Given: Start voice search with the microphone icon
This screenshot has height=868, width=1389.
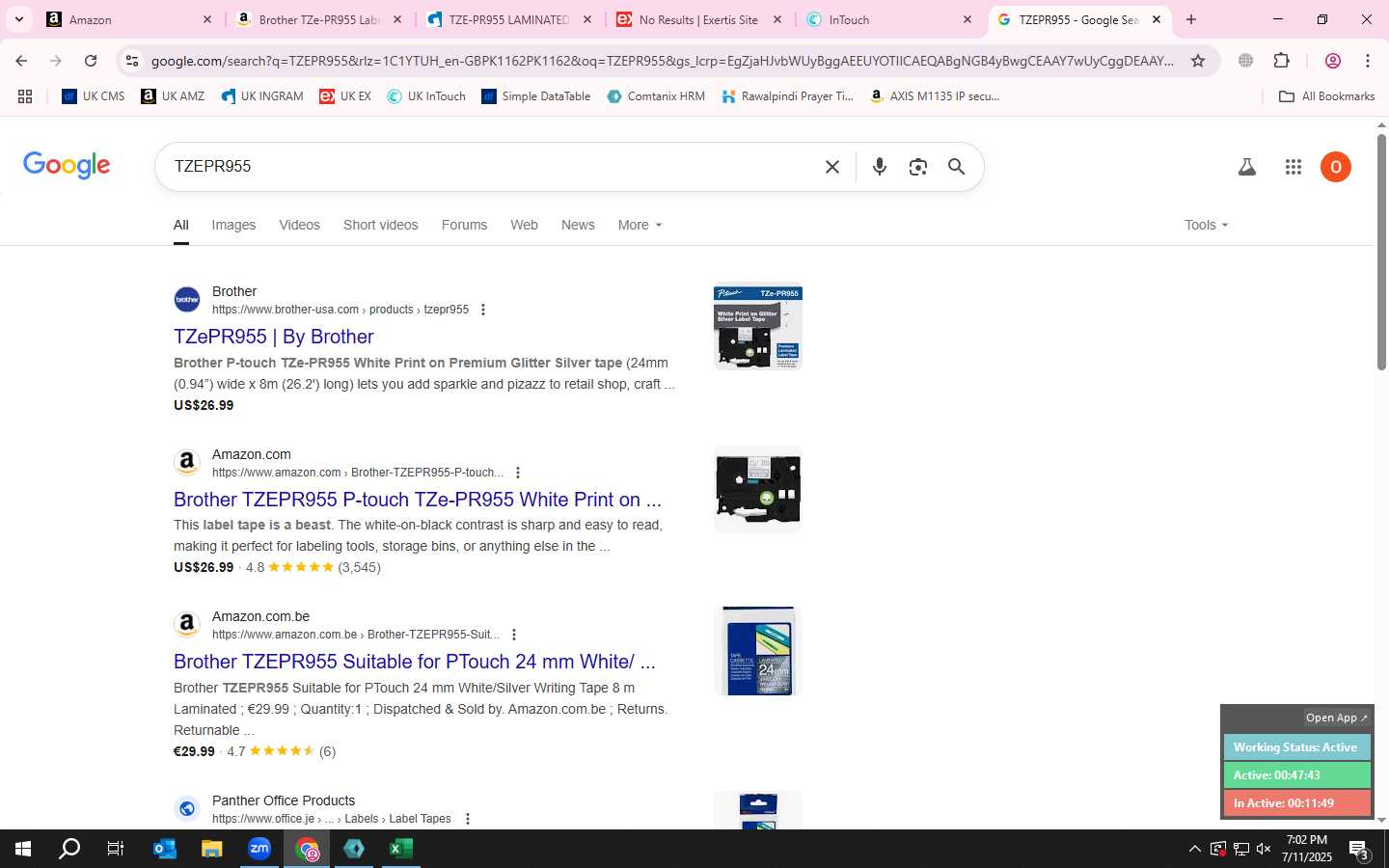Looking at the screenshot, I should point(879,167).
